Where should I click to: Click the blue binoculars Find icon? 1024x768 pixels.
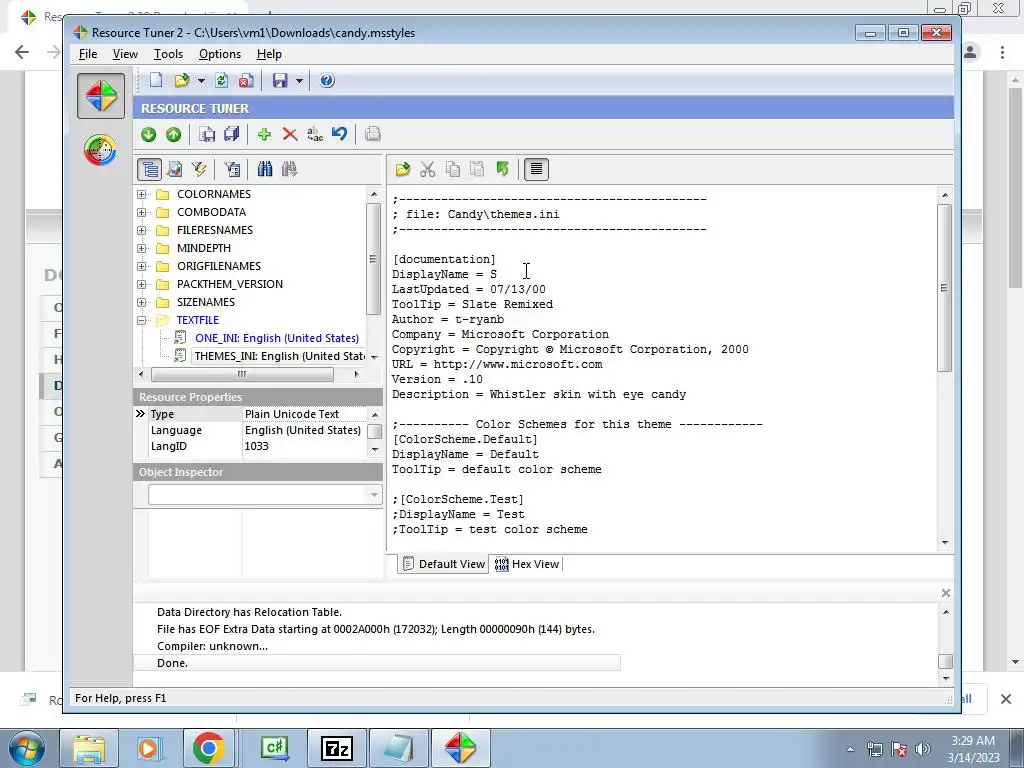point(264,169)
